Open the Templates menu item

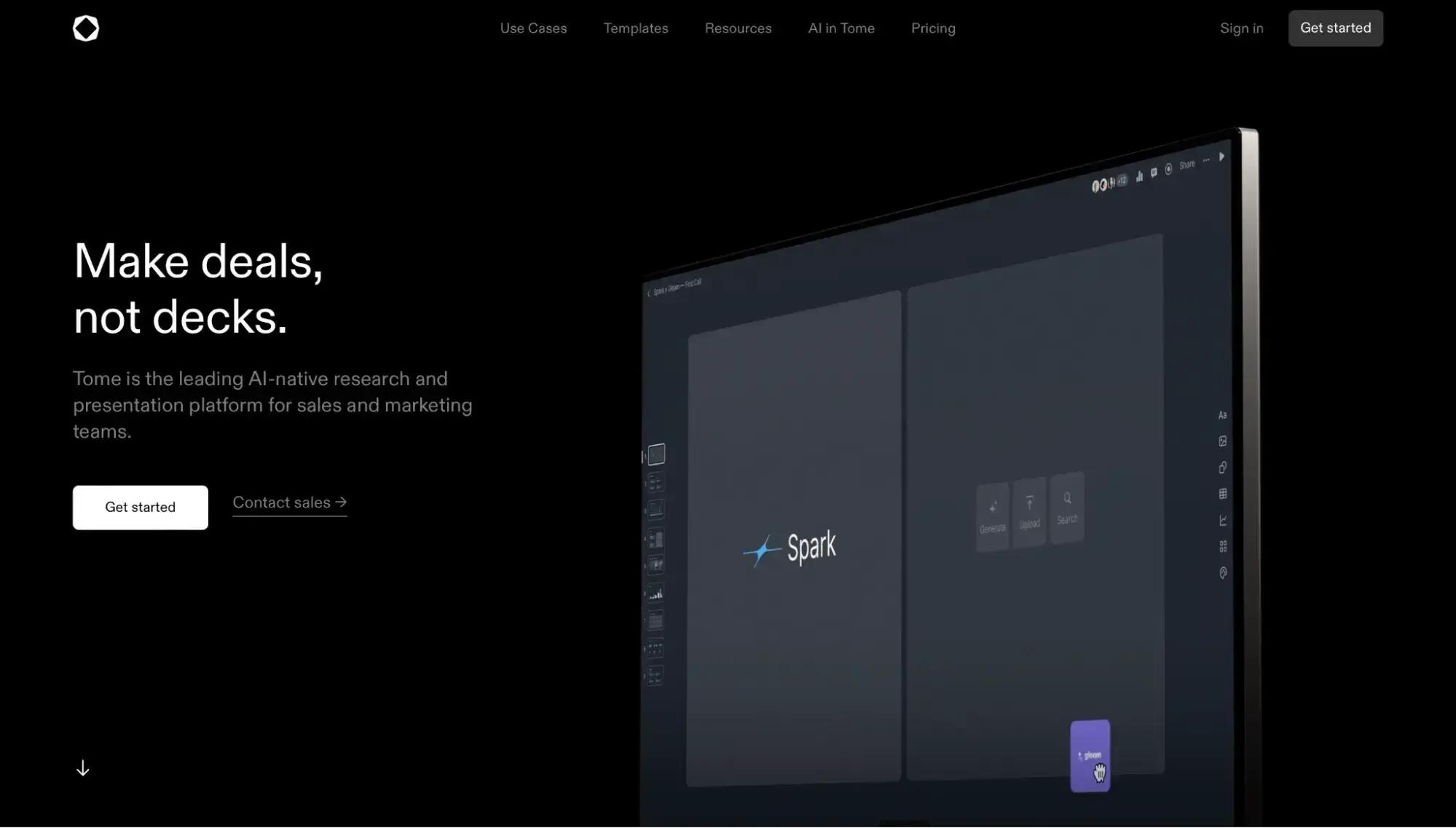coord(635,28)
